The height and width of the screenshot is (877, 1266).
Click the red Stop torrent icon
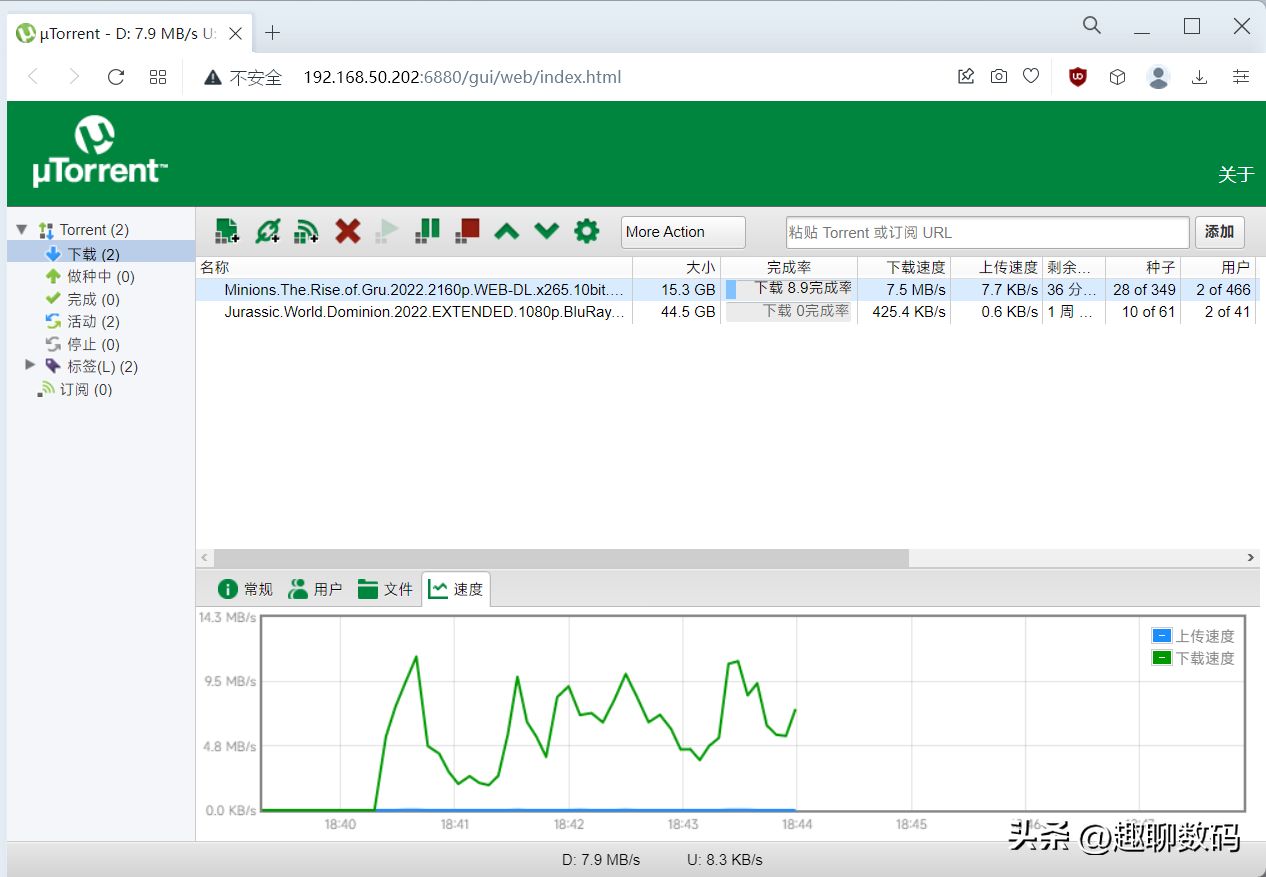point(467,231)
